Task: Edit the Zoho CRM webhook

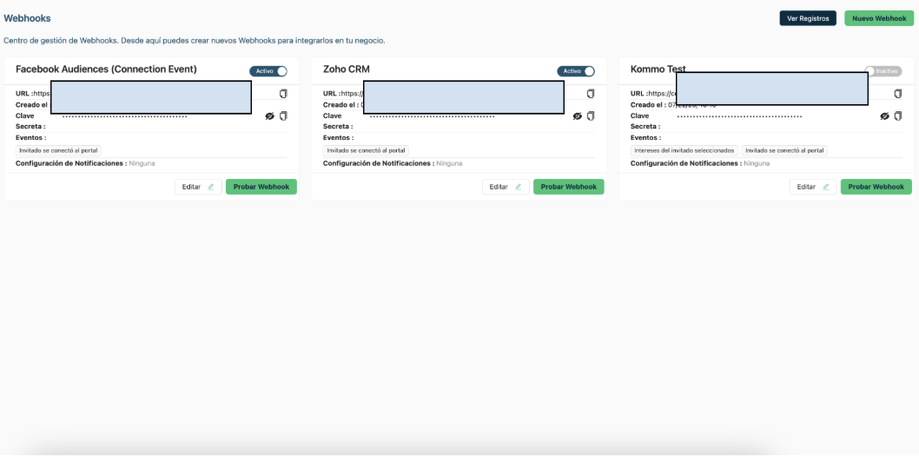Action: [506, 187]
